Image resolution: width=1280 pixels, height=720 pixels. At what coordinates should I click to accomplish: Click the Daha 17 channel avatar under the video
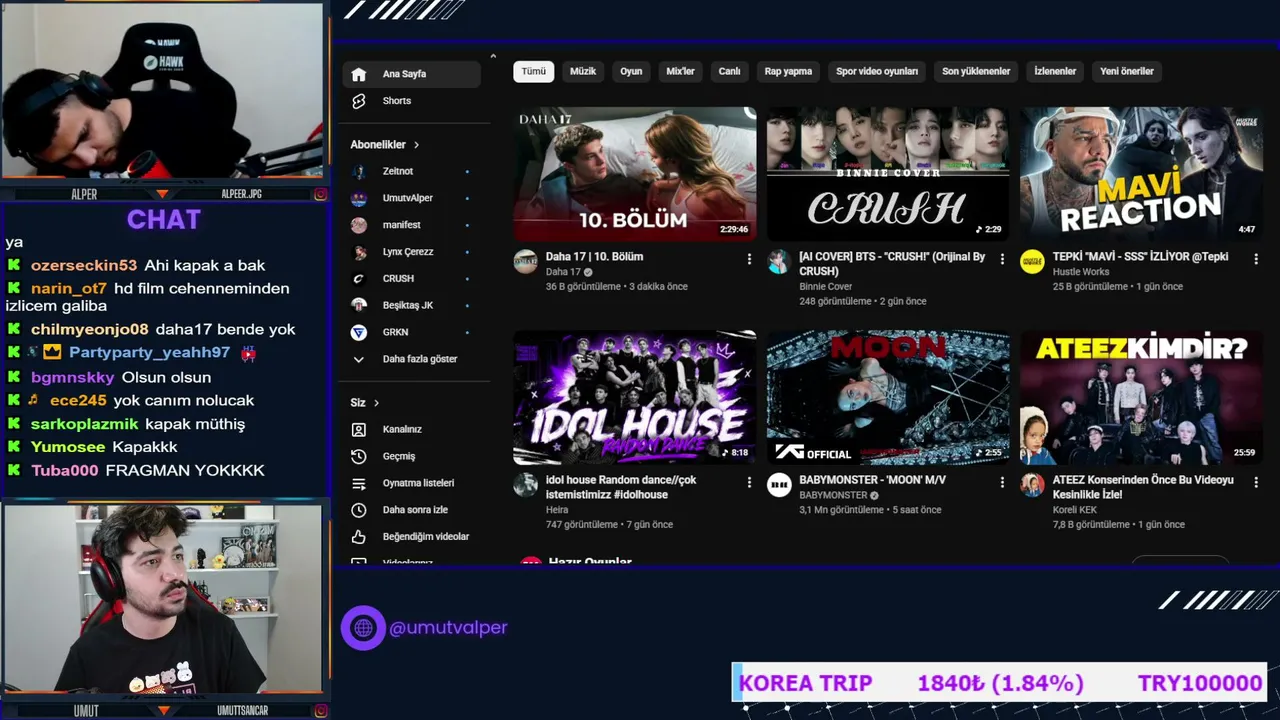tap(526, 262)
